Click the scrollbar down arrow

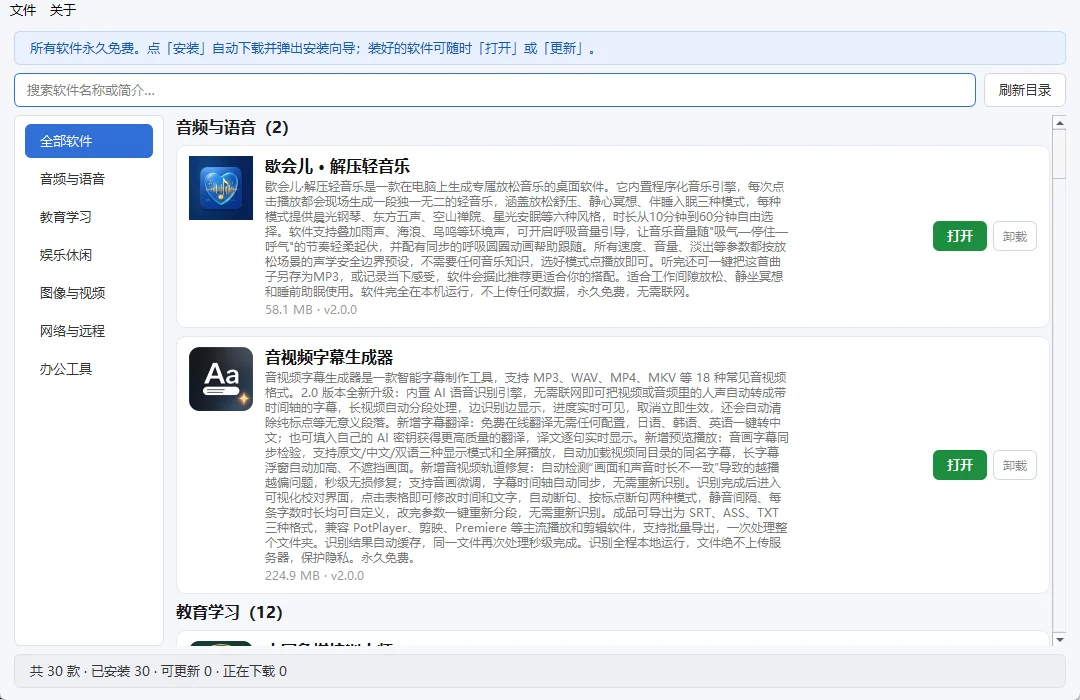tap(1059, 639)
